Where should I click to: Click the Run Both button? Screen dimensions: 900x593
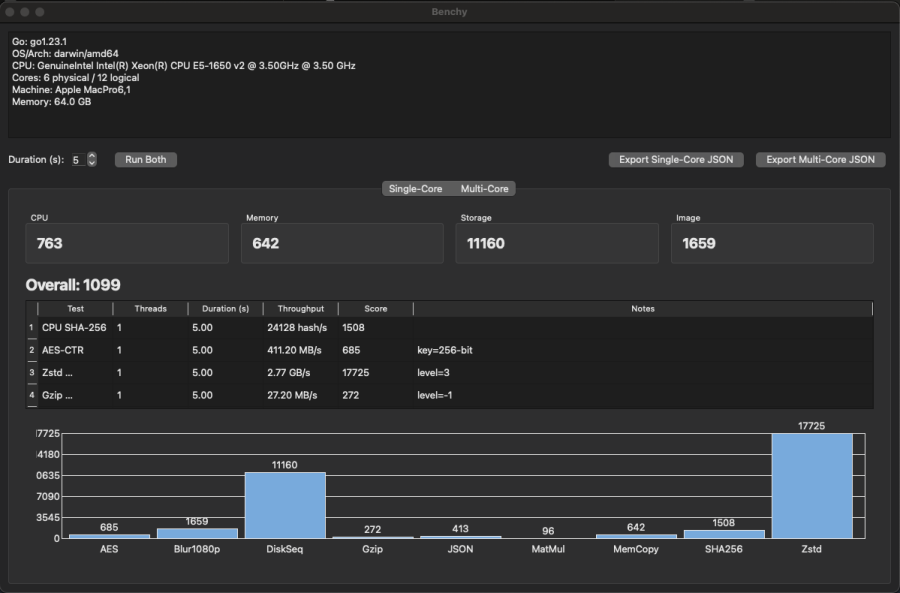coord(146,159)
